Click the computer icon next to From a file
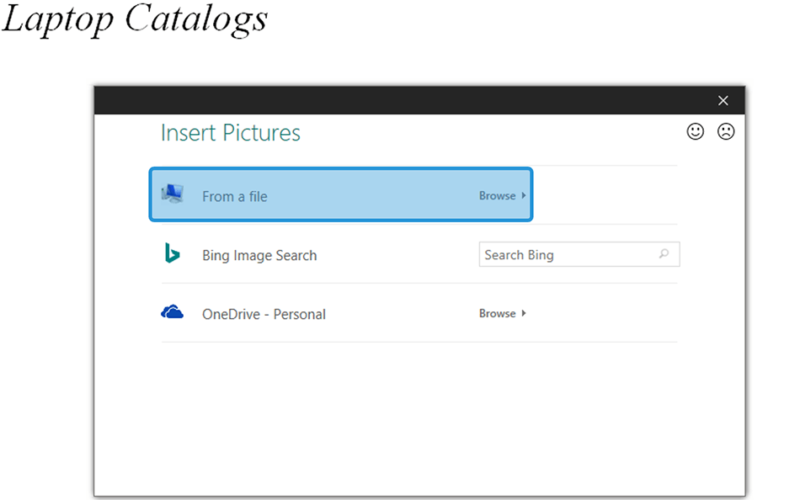 (x=172, y=194)
